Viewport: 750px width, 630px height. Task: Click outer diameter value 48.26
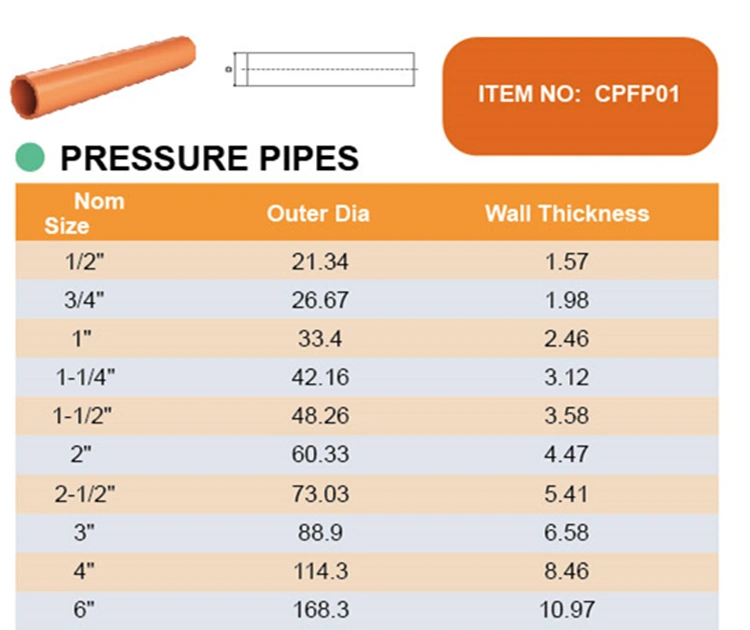pos(320,416)
